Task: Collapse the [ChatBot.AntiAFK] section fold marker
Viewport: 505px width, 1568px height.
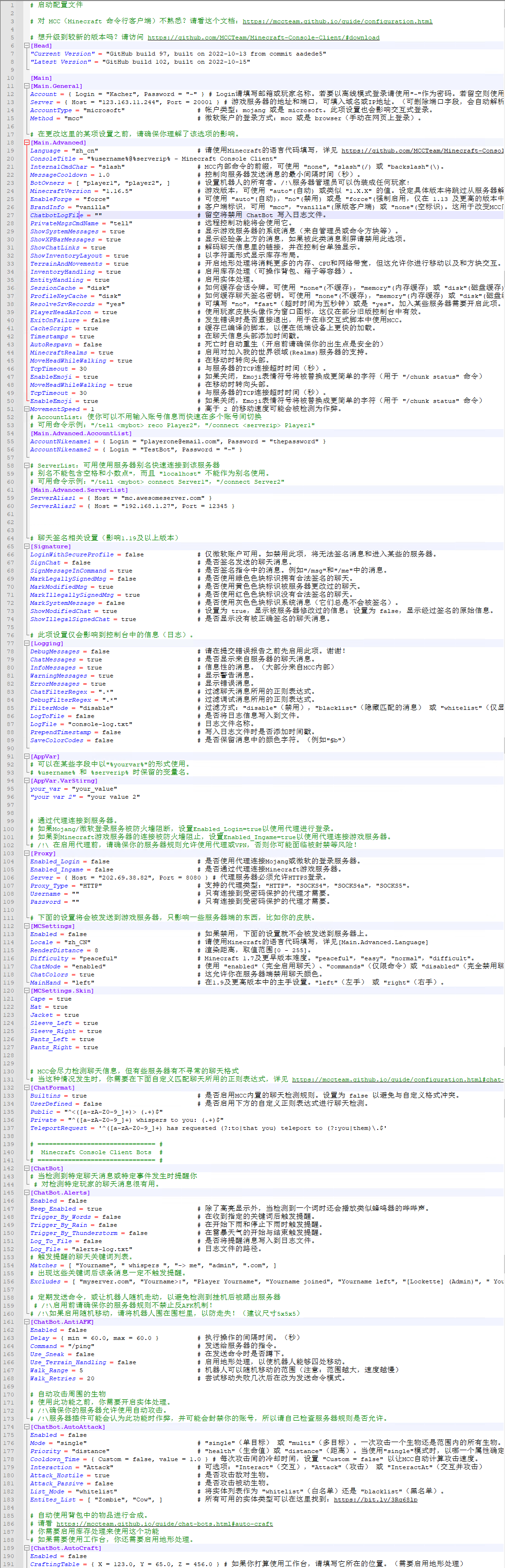Action: (x=27, y=1322)
